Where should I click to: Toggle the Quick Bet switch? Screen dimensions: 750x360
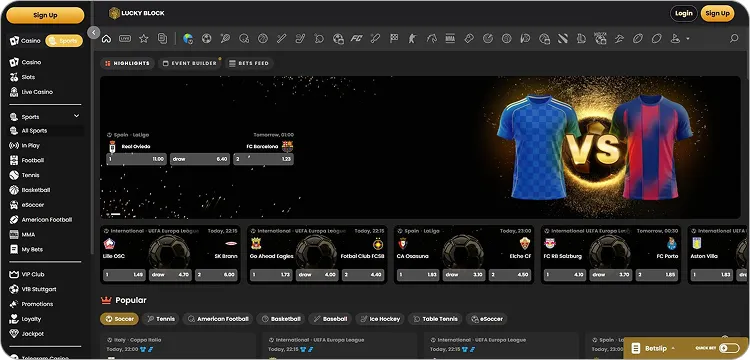pyautogui.click(x=728, y=348)
